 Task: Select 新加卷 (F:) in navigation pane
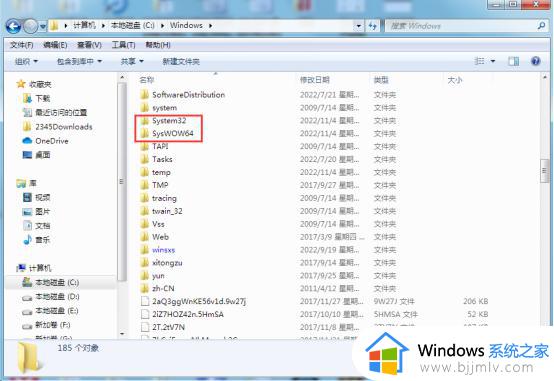(x=46, y=325)
